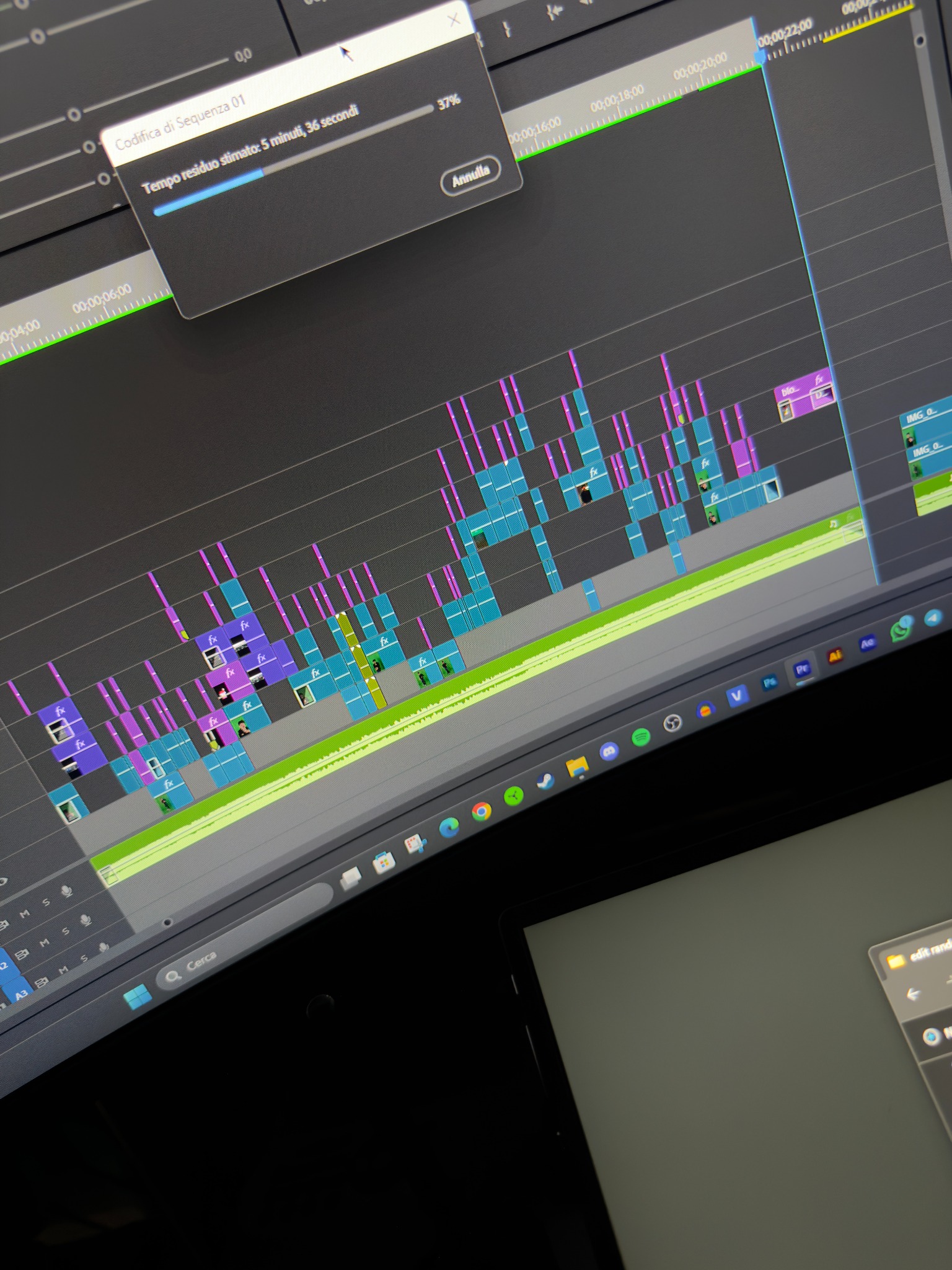Screen dimensions: 952x1270
Task: Click the fx badge on the blo_ clip
Action: tap(818, 379)
